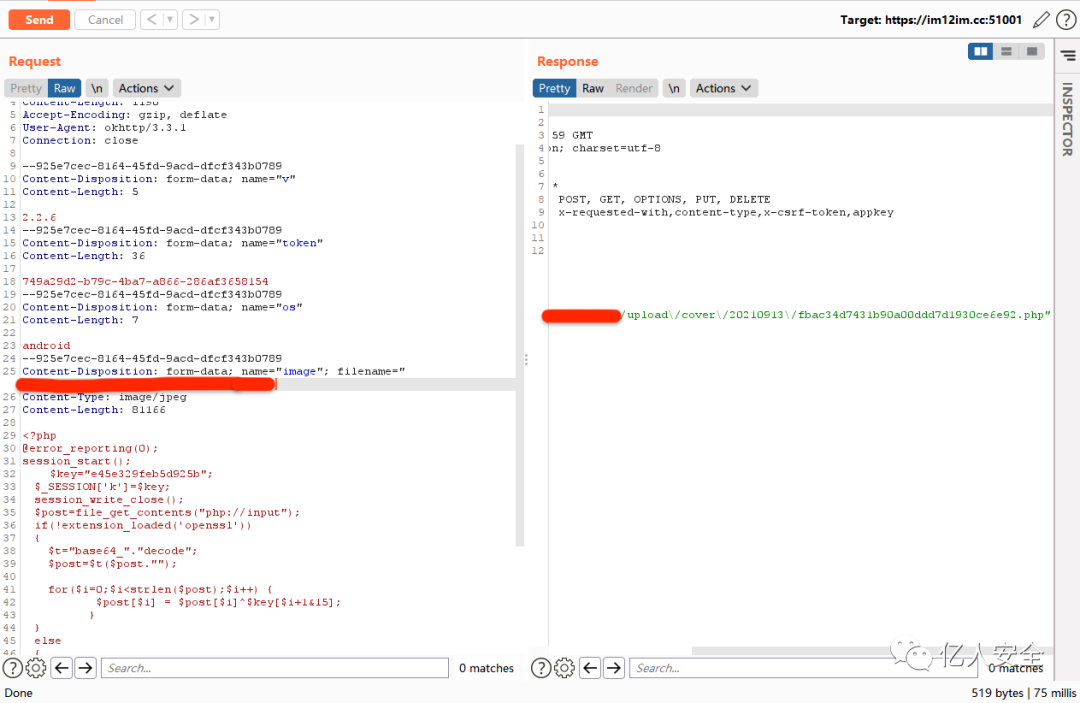Open the back history dropdown arrow

point(170,20)
